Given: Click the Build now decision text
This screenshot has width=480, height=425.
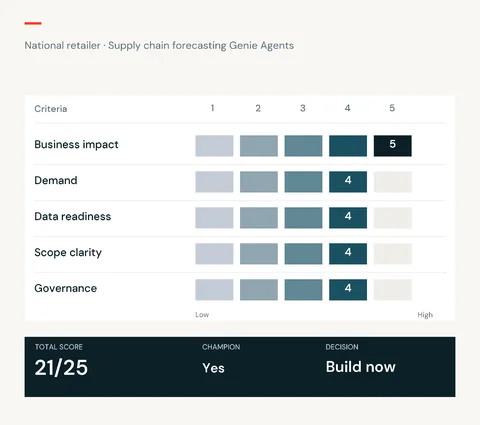Looking at the screenshot, I should pyautogui.click(x=361, y=367).
